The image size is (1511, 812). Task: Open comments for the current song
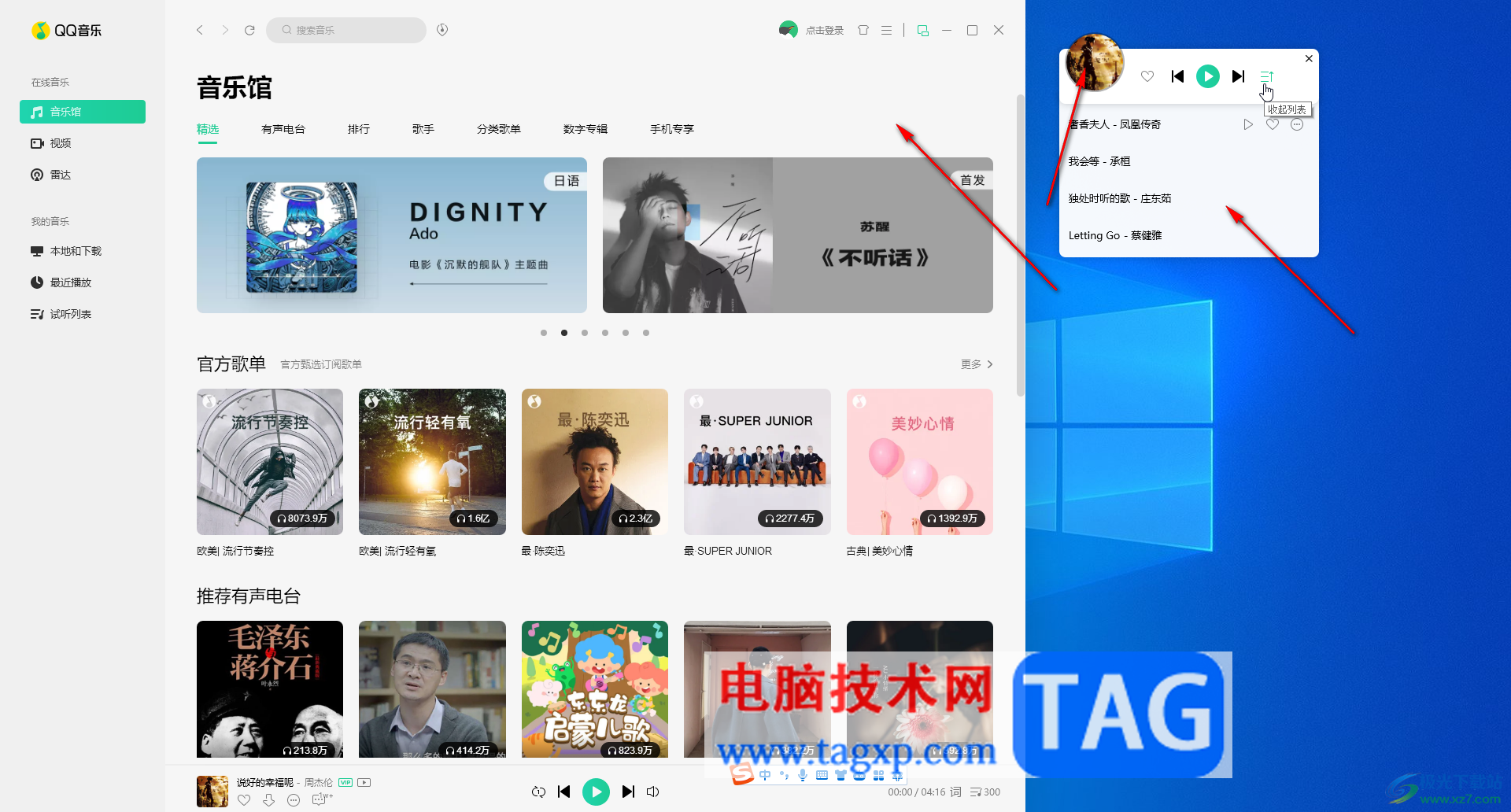tap(320, 799)
